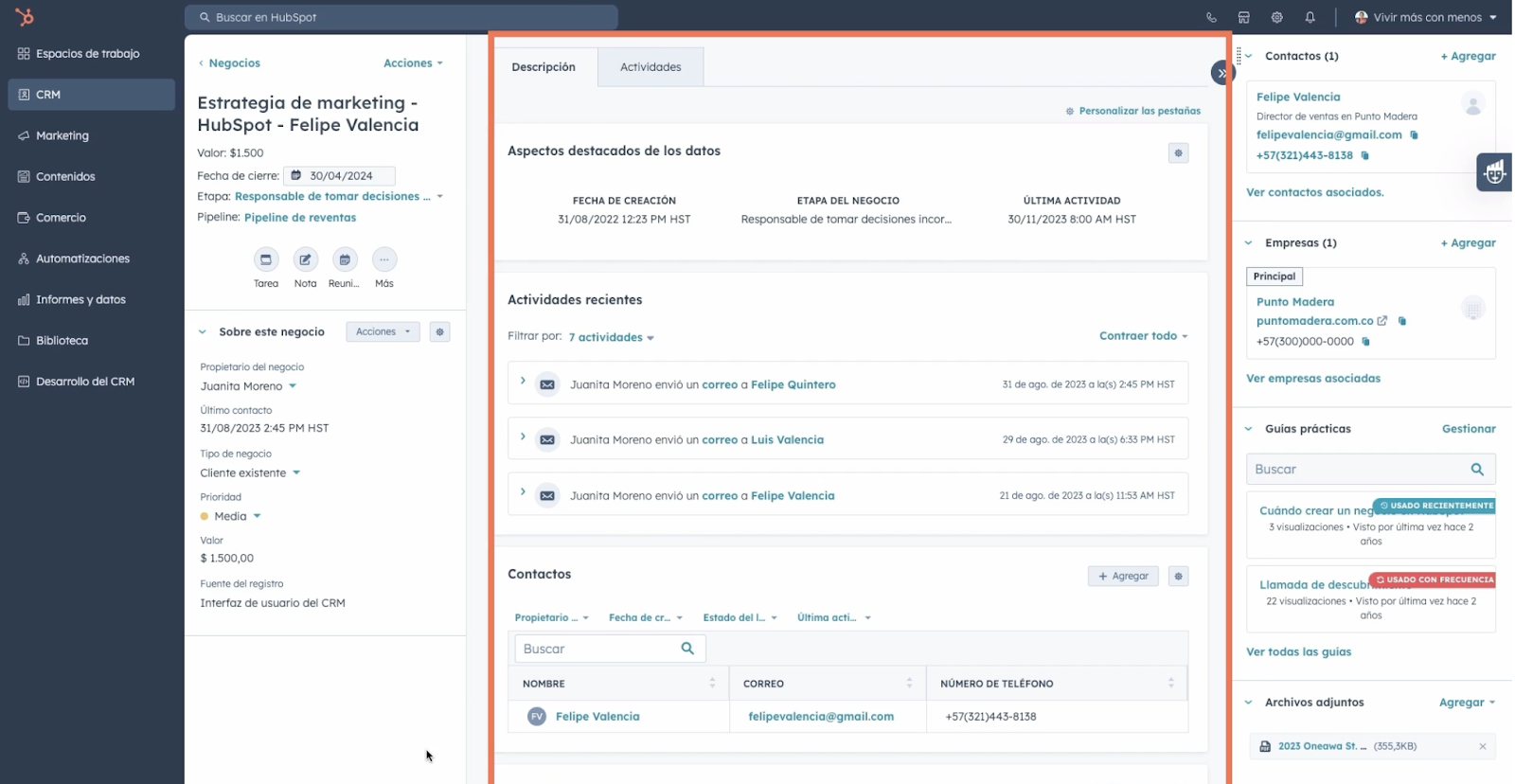The image size is (1515, 784).
Task: Click the Agregar button in Contactos card
Action: 1123,576
